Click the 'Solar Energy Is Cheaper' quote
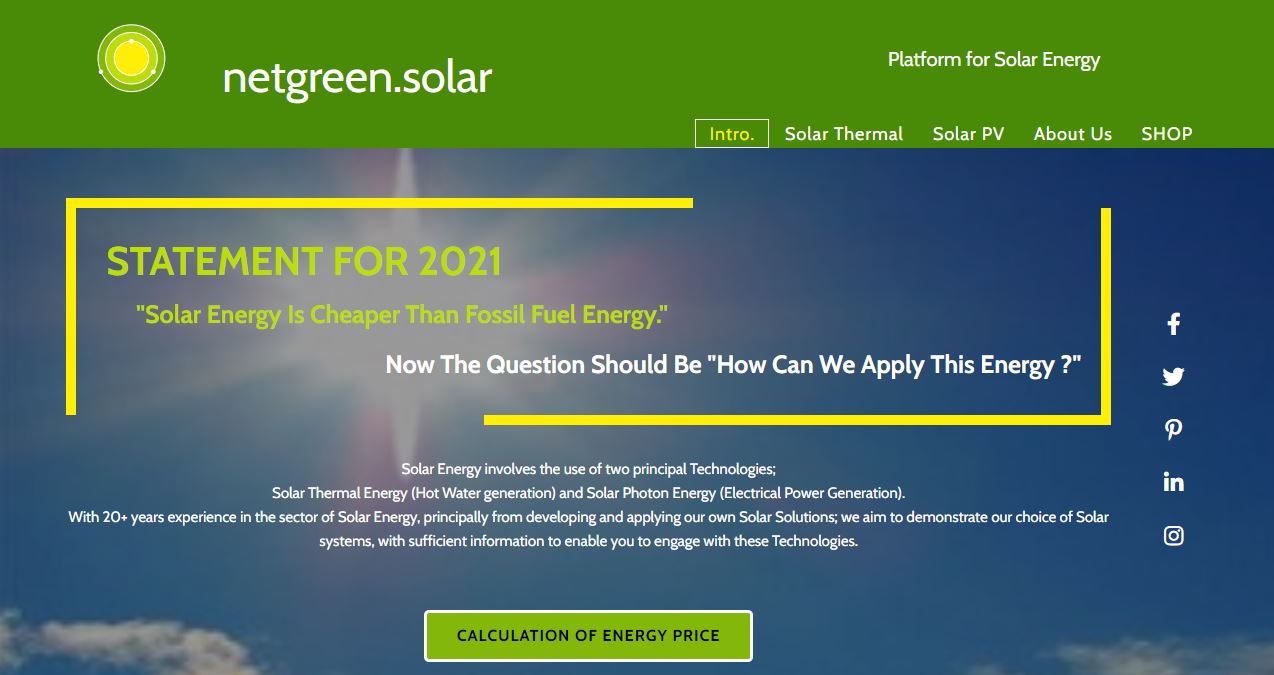 point(402,315)
